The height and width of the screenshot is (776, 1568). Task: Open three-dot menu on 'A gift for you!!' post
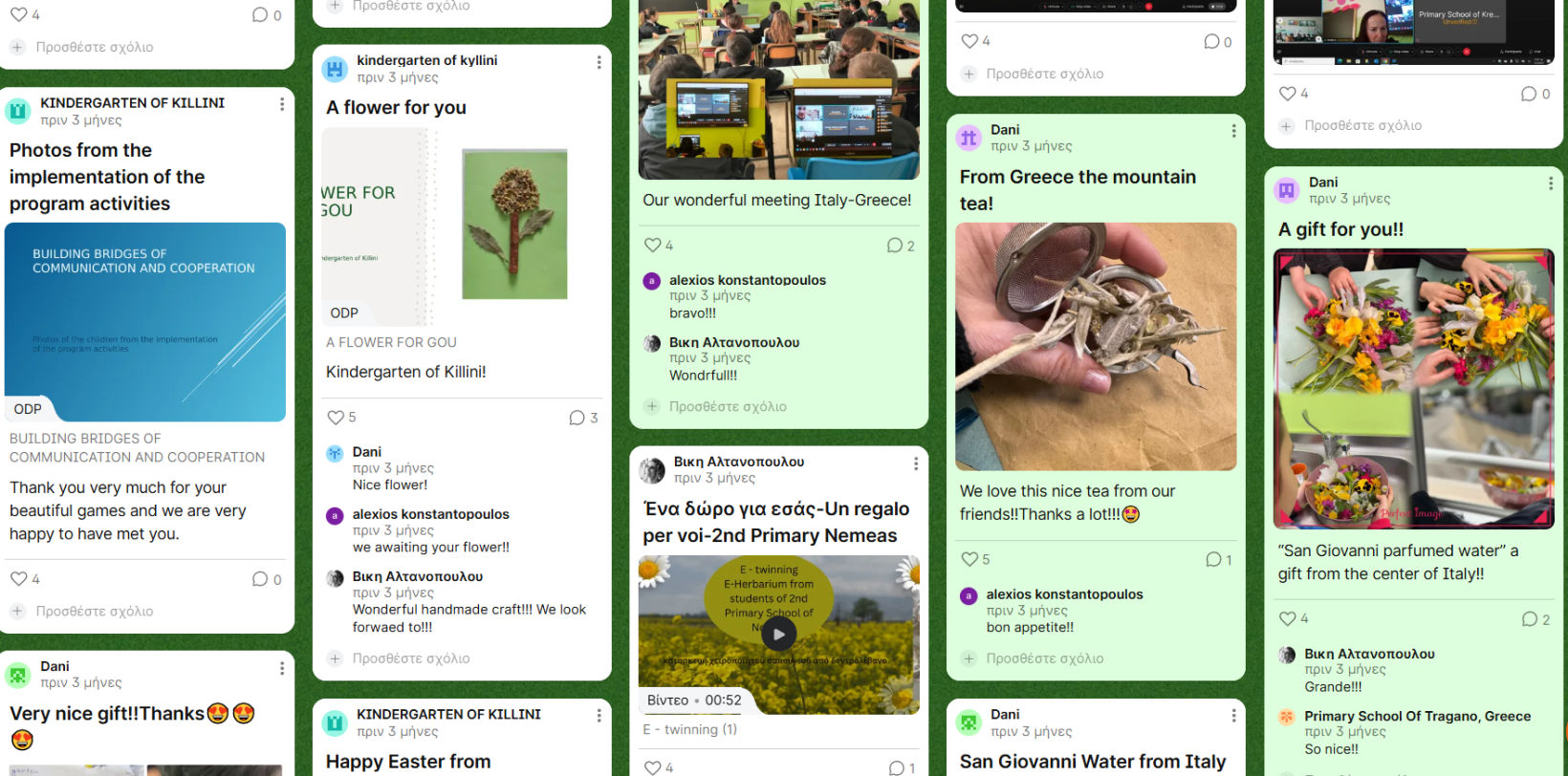(x=1550, y=183)
